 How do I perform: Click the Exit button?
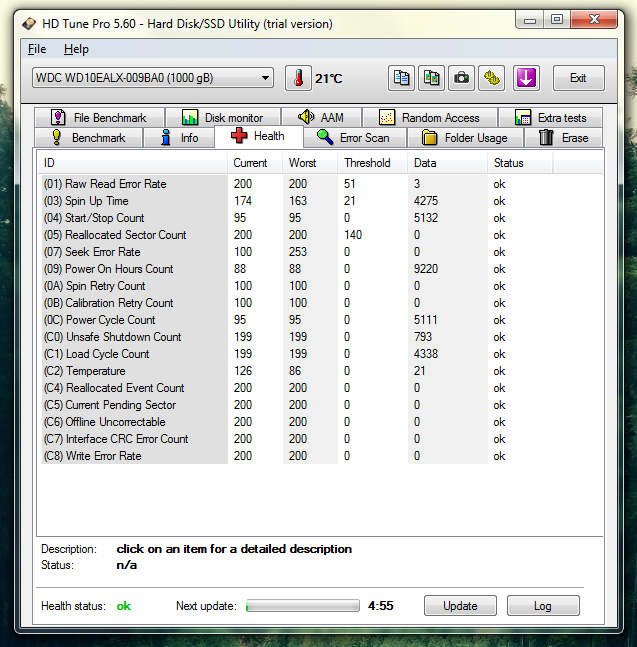tap(578, 78)
